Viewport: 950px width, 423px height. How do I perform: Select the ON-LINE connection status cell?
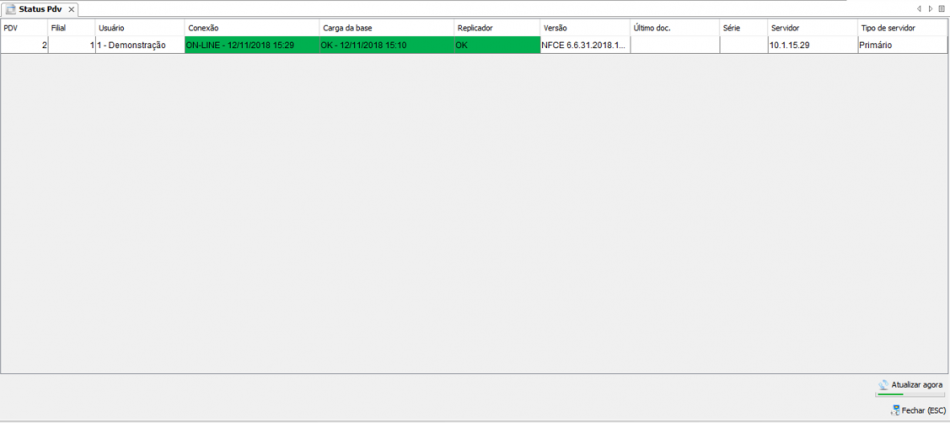251,45
